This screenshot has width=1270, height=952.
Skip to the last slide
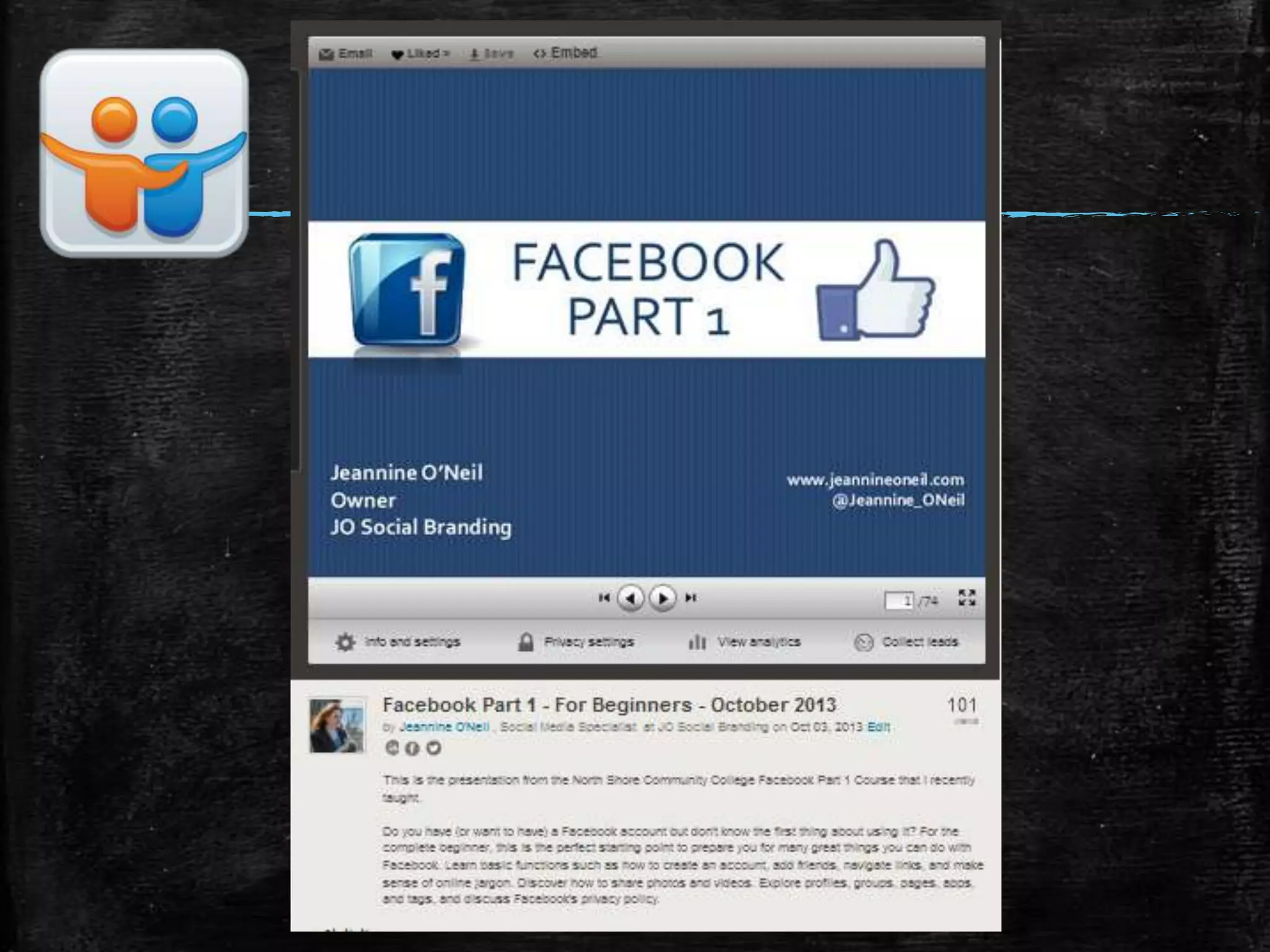pos(691,598)
